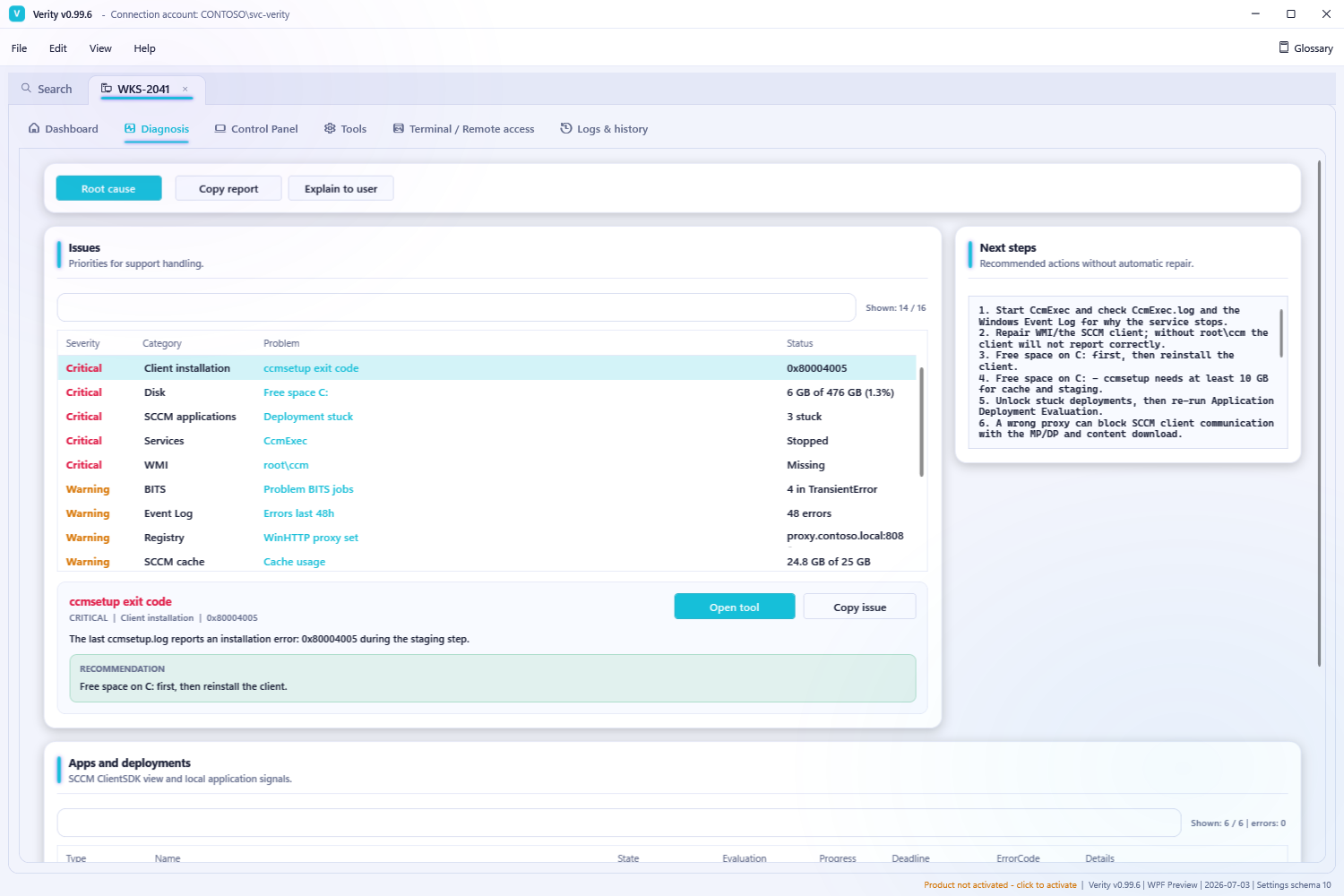Select the 'Free space C:' problem link
Screen dimensions: 1344x896
click(x=296, y=392)
